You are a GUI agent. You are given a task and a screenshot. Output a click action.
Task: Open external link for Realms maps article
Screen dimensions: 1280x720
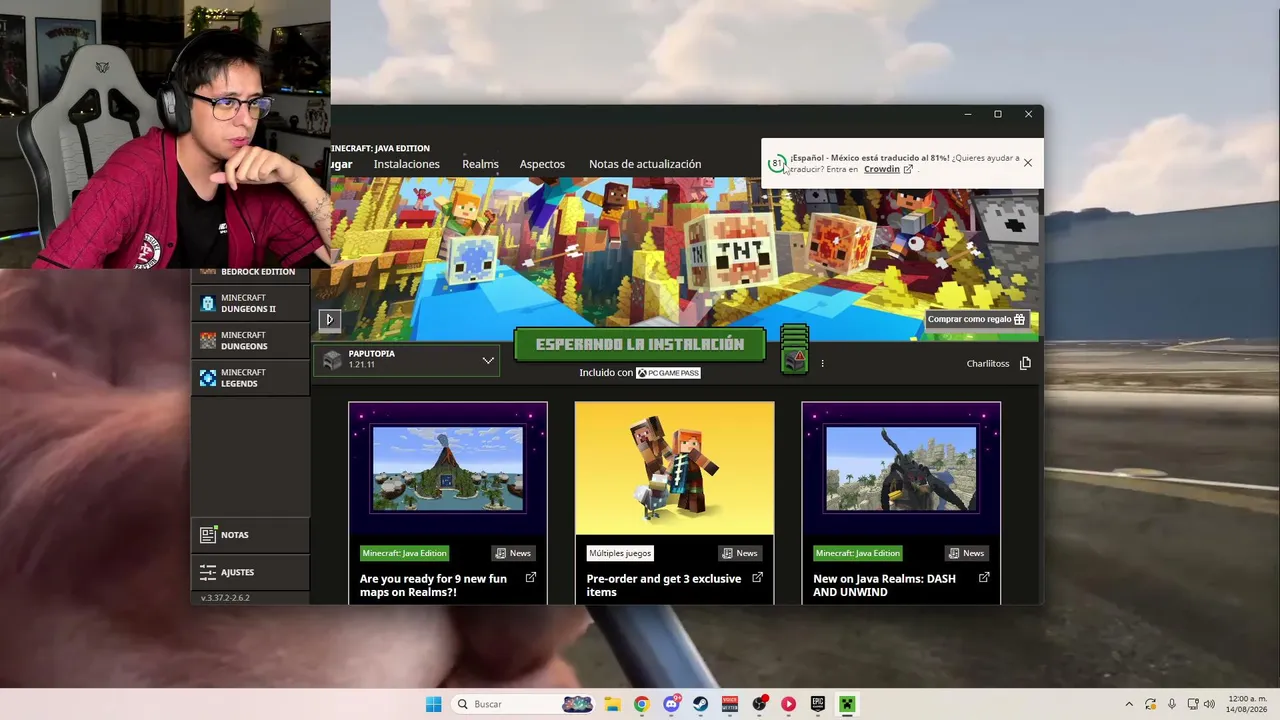tap(531, 578)
